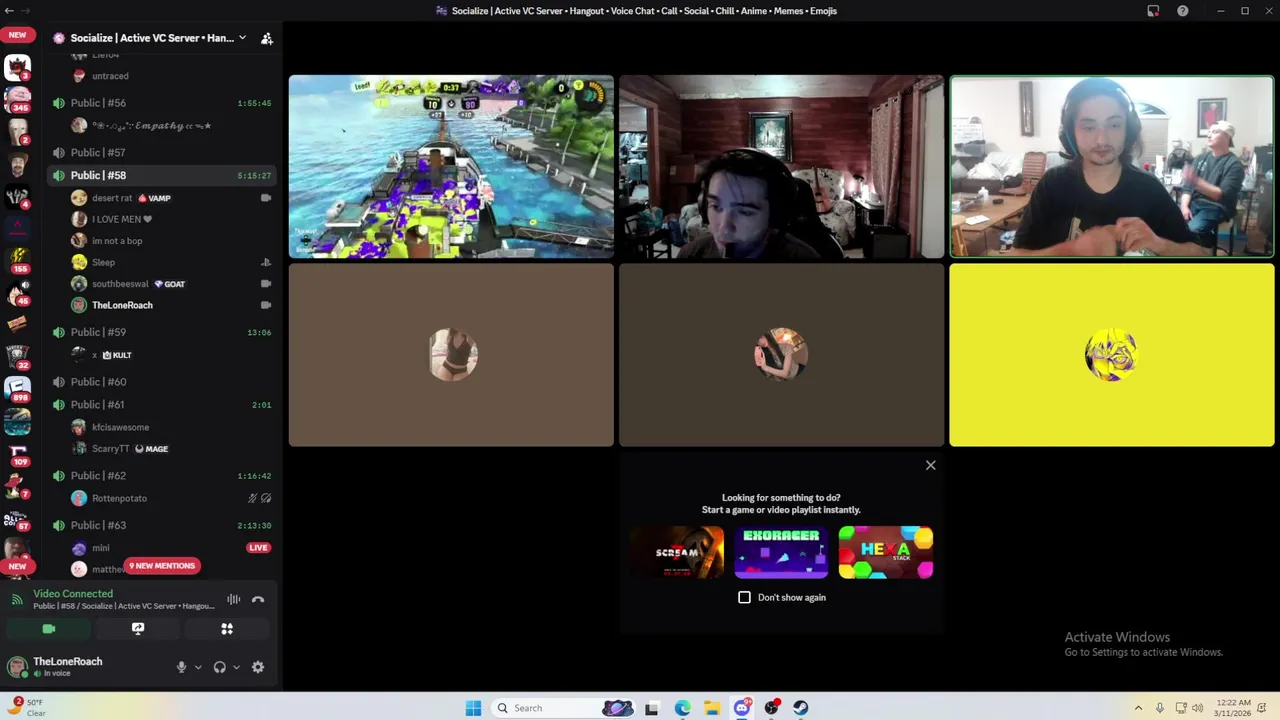This screenshot has width=1280, height=720.
Task: Show hidden system tray icons
Action: coord(1138,708)
